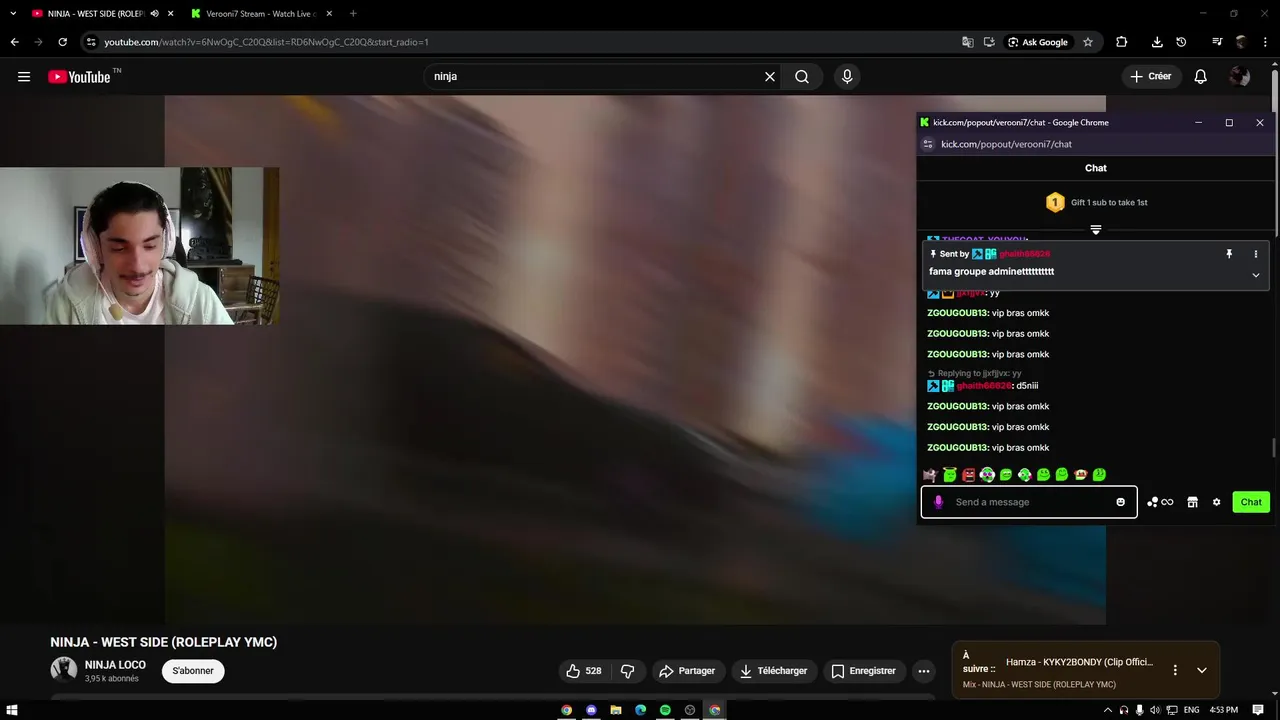The image size is (1280, 720).
Task: Go back with browser back arrow
Action: tap(14, 42)
